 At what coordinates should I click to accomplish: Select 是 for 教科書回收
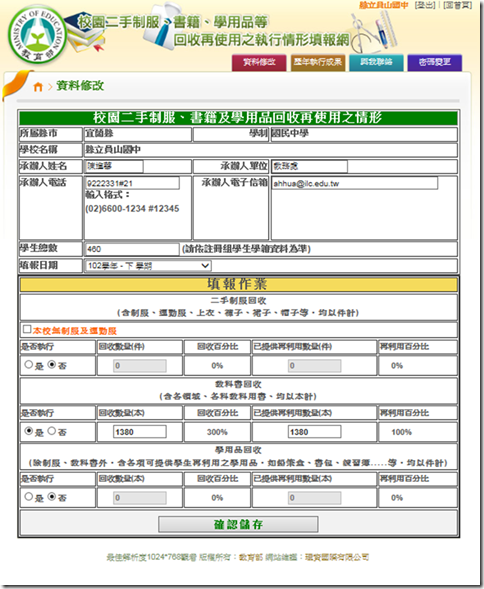(x=29, y=431)
